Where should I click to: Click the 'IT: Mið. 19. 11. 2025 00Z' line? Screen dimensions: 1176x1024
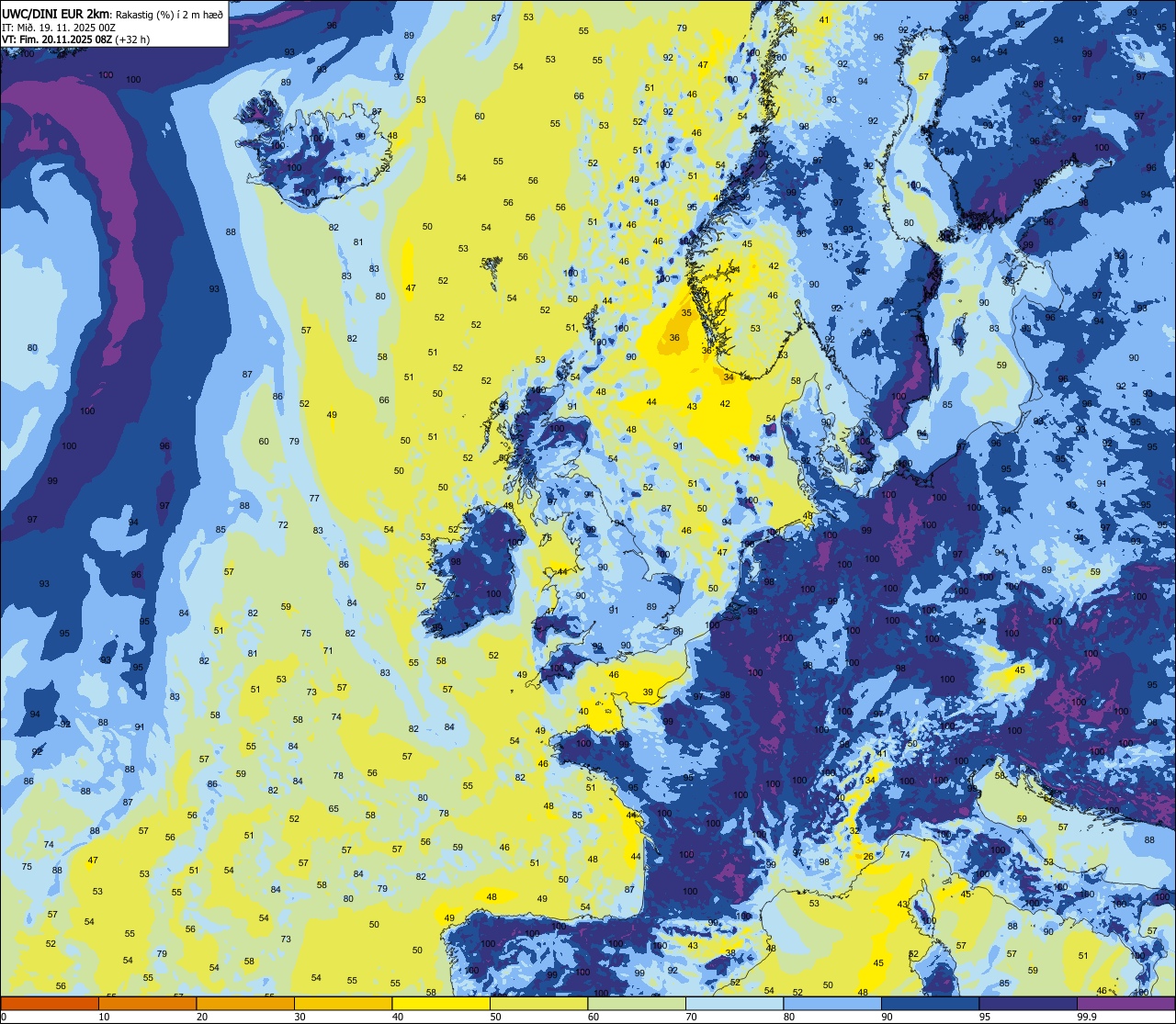click(59, 28)
